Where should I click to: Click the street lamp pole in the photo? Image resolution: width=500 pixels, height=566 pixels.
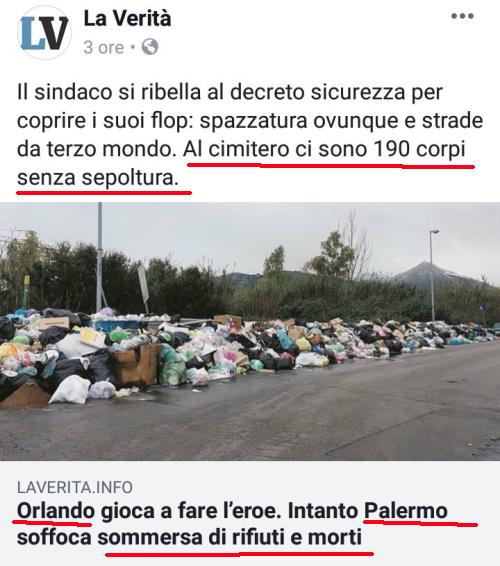point(432,274)
